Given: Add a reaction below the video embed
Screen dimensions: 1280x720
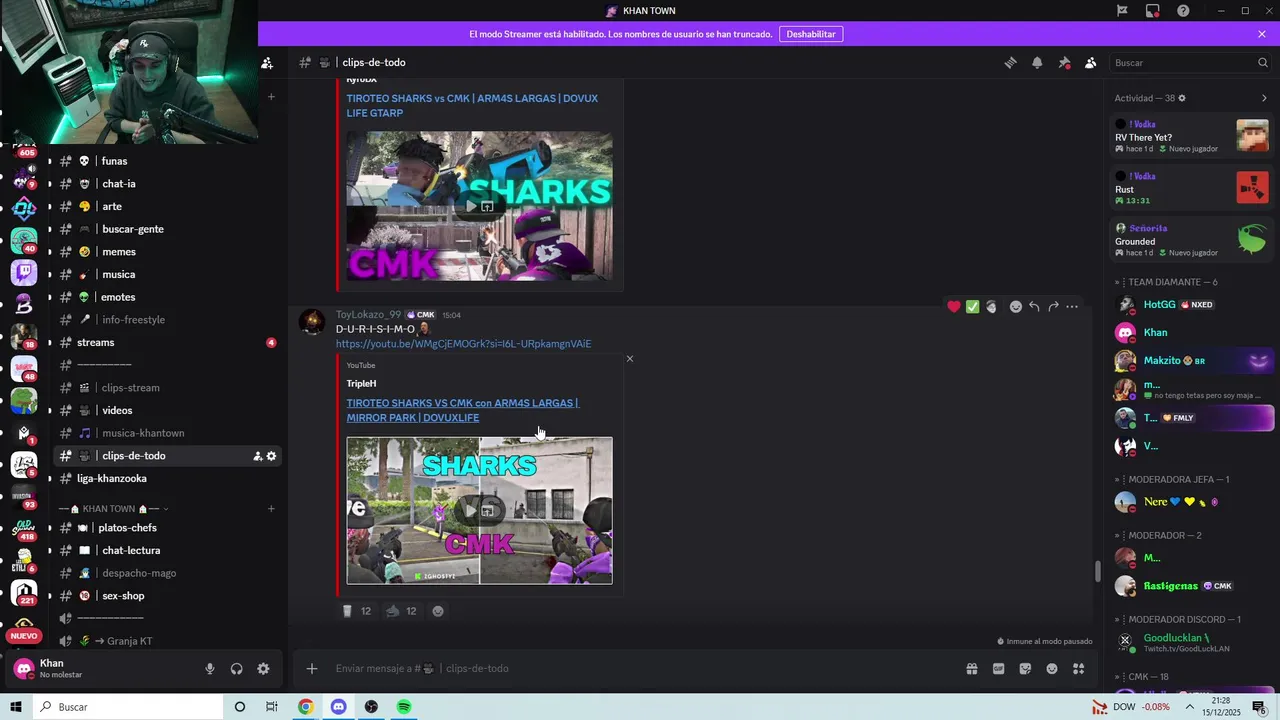Looking at the screenshot, I should click(438, 611).
